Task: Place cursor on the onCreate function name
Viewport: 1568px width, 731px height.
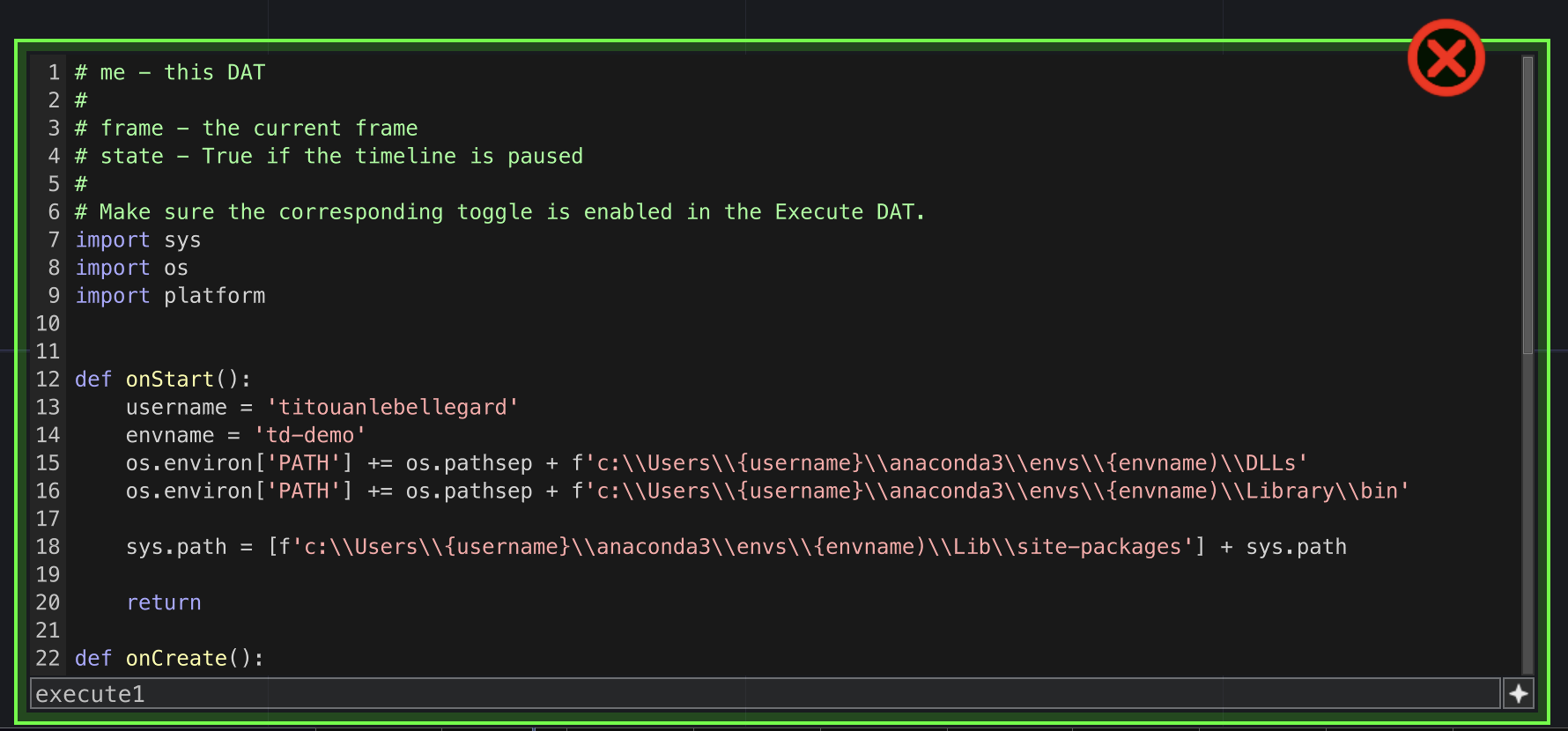Action: [176, 659]
